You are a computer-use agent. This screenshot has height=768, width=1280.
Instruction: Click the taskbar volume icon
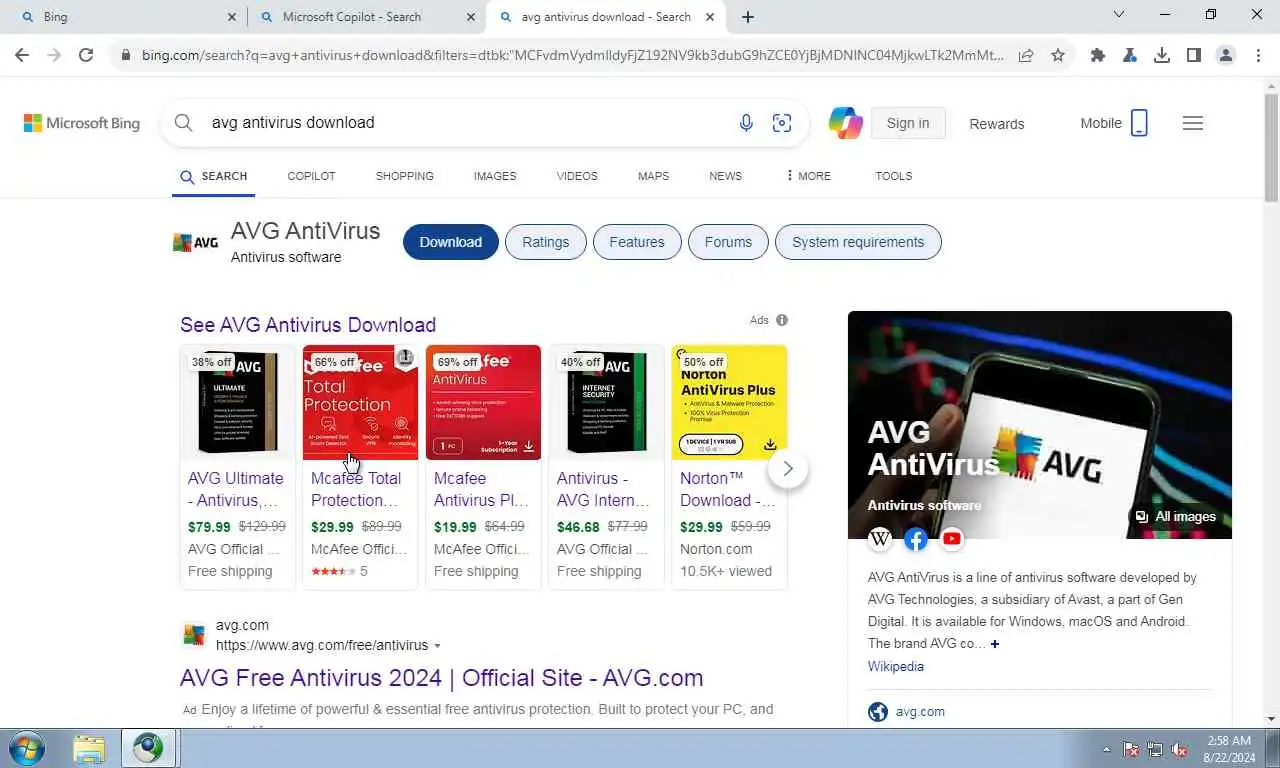(x=1180, y=749)
